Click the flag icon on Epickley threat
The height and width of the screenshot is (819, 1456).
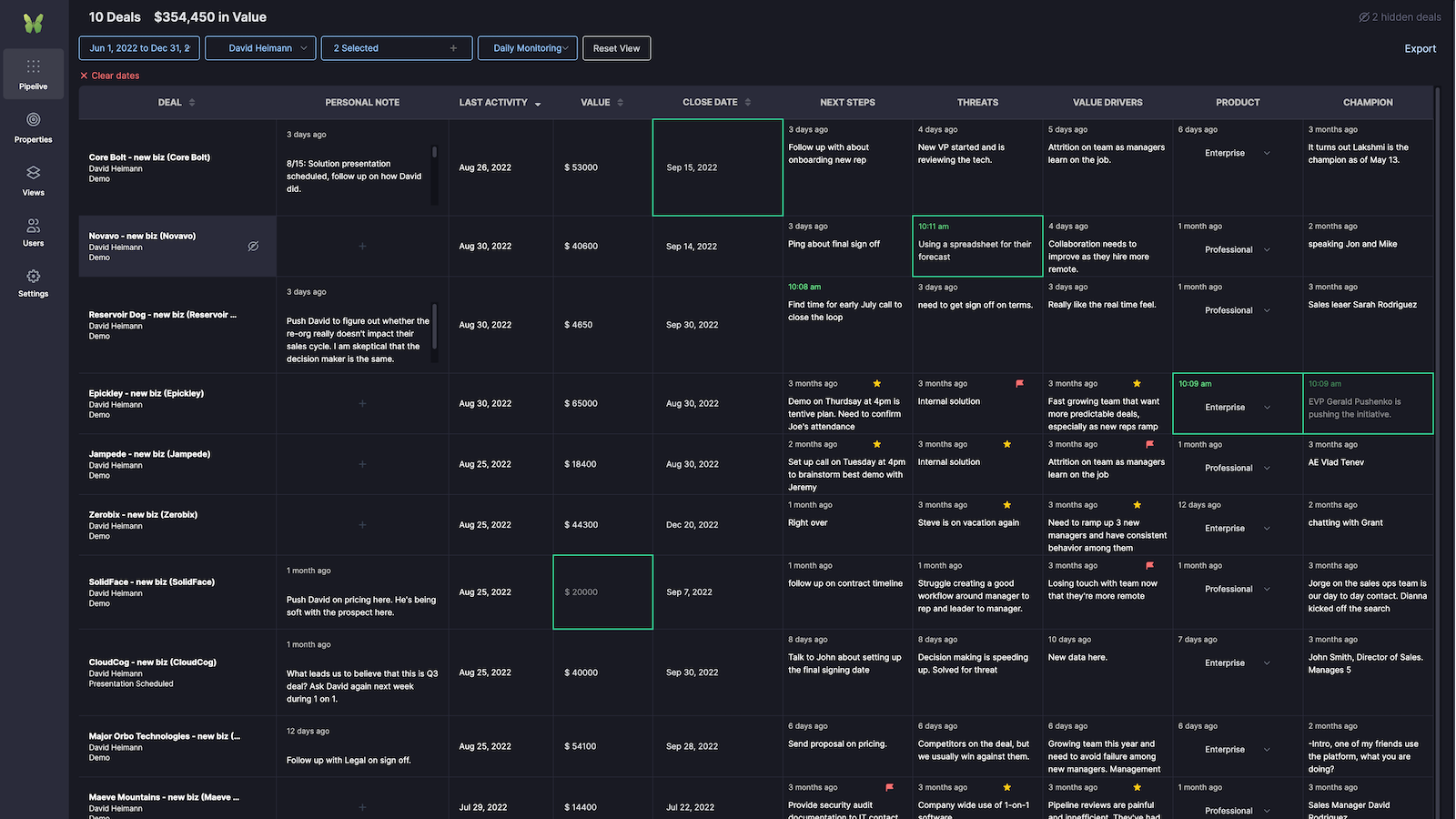click(x=1018, y=382)
